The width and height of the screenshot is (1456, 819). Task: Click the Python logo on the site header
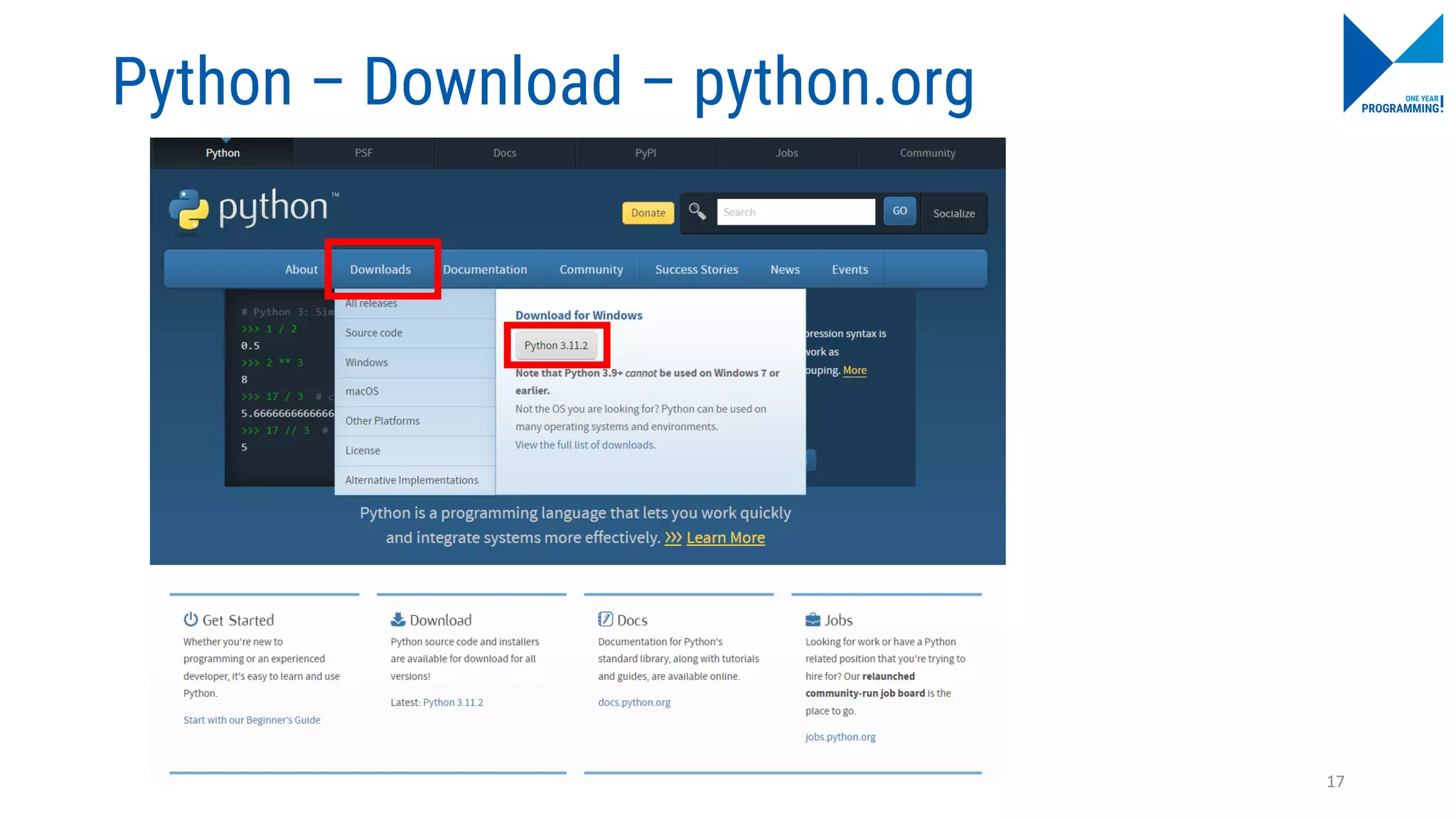(253, 210)
